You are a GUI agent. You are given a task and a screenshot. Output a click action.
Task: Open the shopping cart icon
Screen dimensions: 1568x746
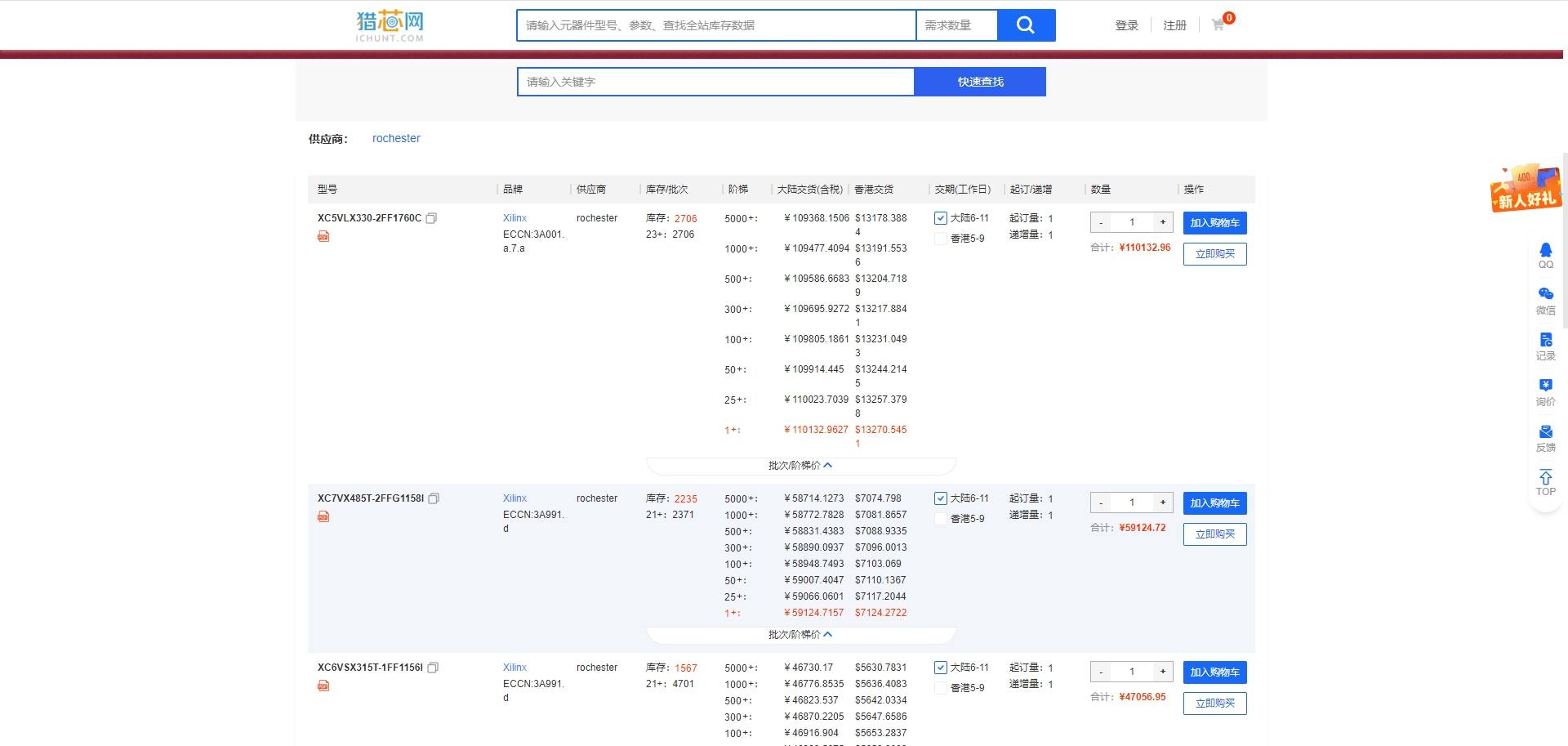tap(1218, 25)
